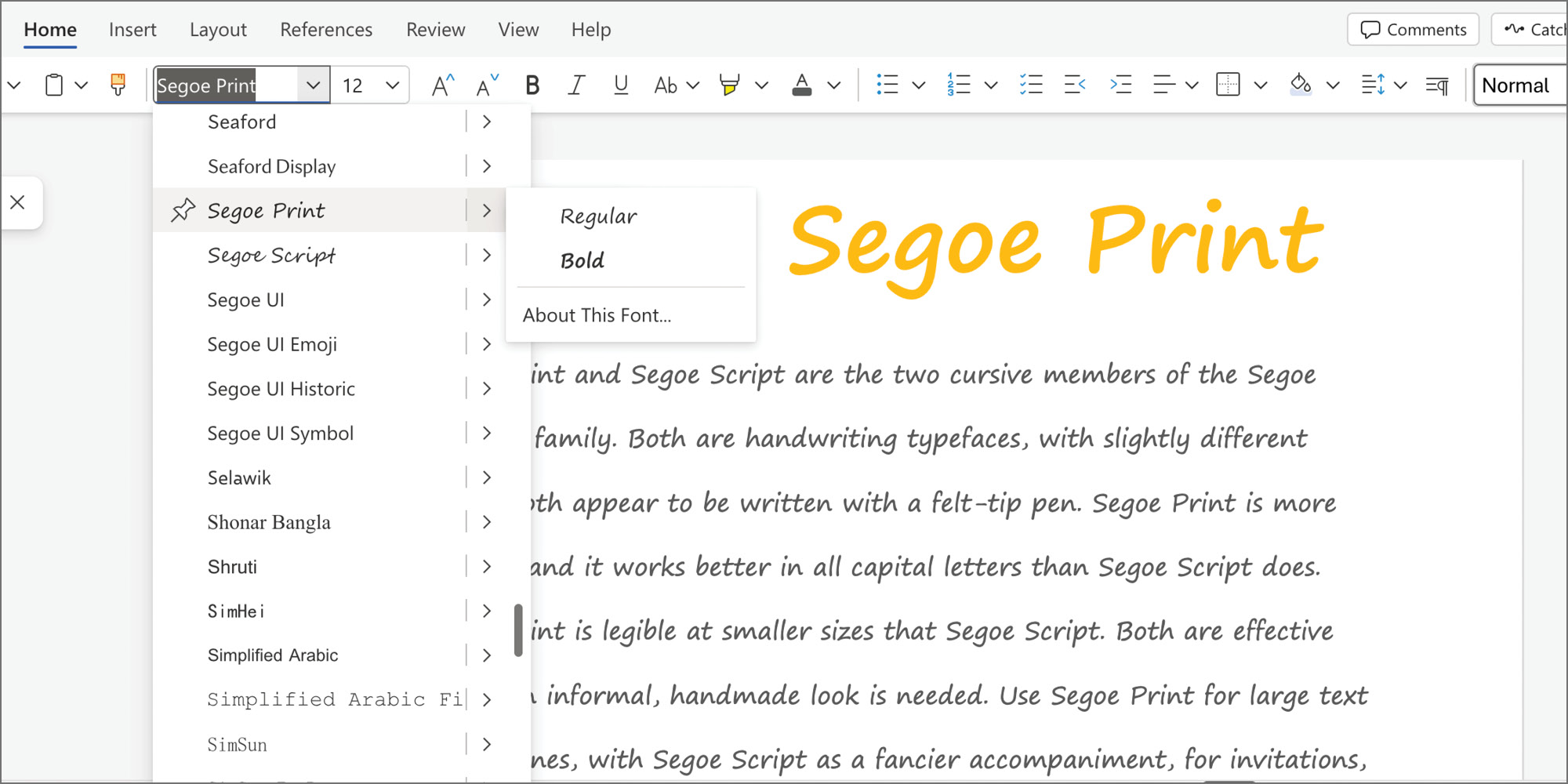Start a bulleted list

[x=887, y=85]
